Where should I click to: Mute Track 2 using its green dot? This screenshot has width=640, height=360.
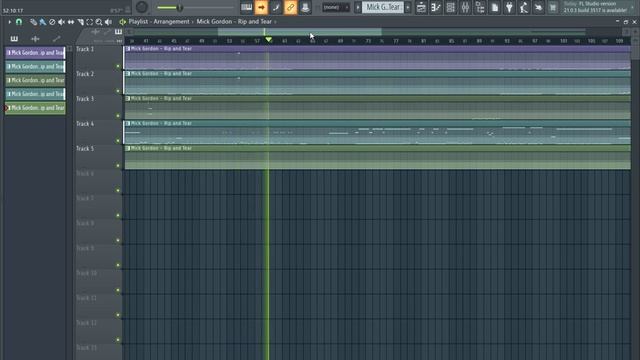(x=118, y=91)
